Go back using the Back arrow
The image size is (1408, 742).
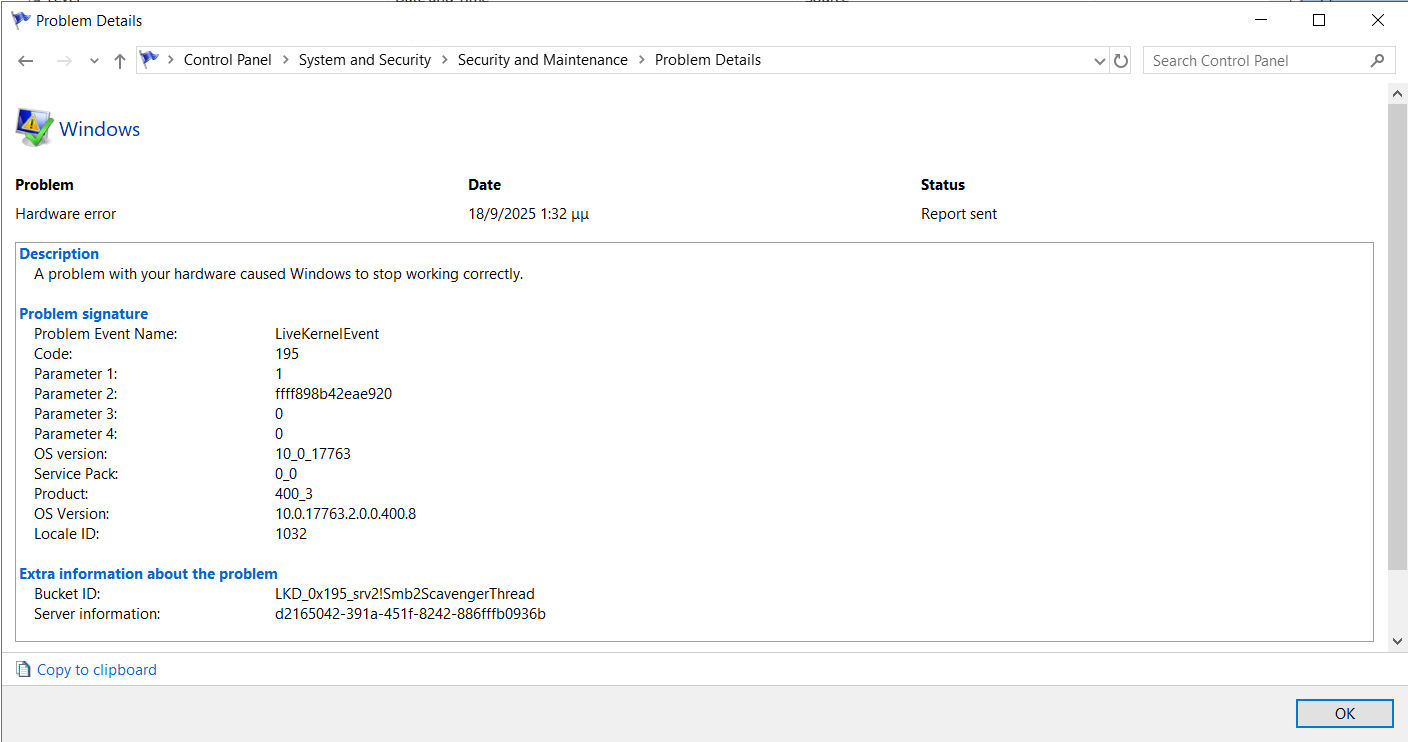point(26,61)
